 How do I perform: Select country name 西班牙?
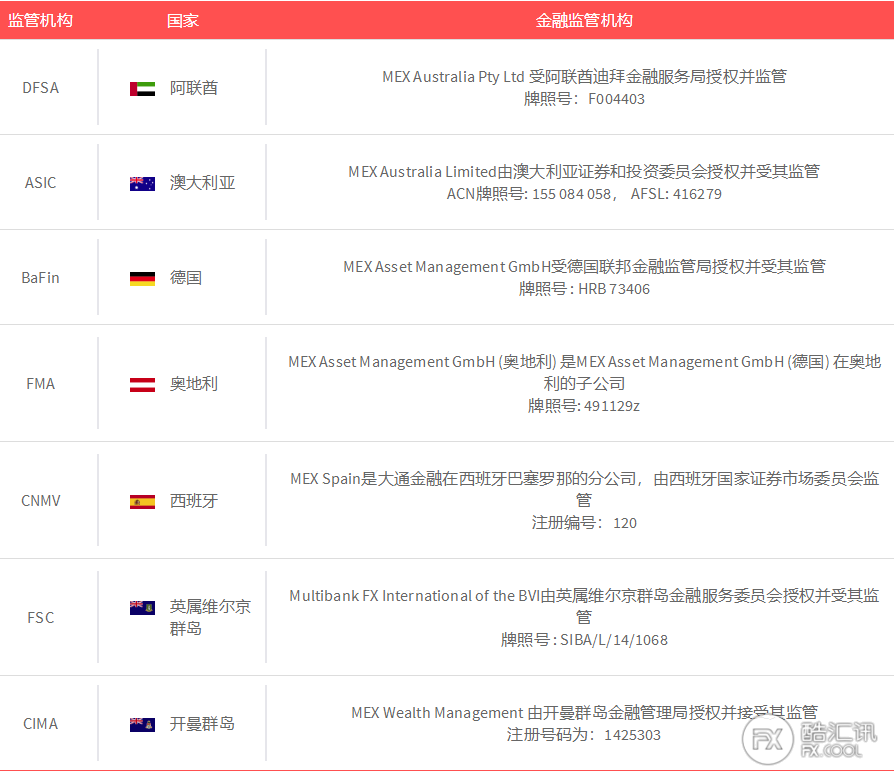pos(194,500)
